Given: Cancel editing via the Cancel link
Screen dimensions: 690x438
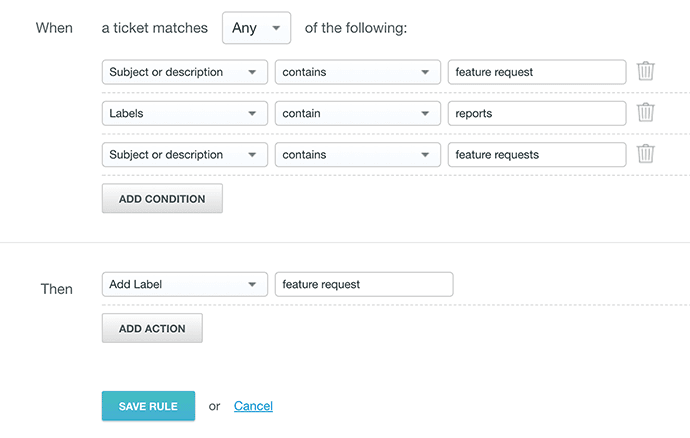Looking at the screenshot, I should click(x=253, y=406).
